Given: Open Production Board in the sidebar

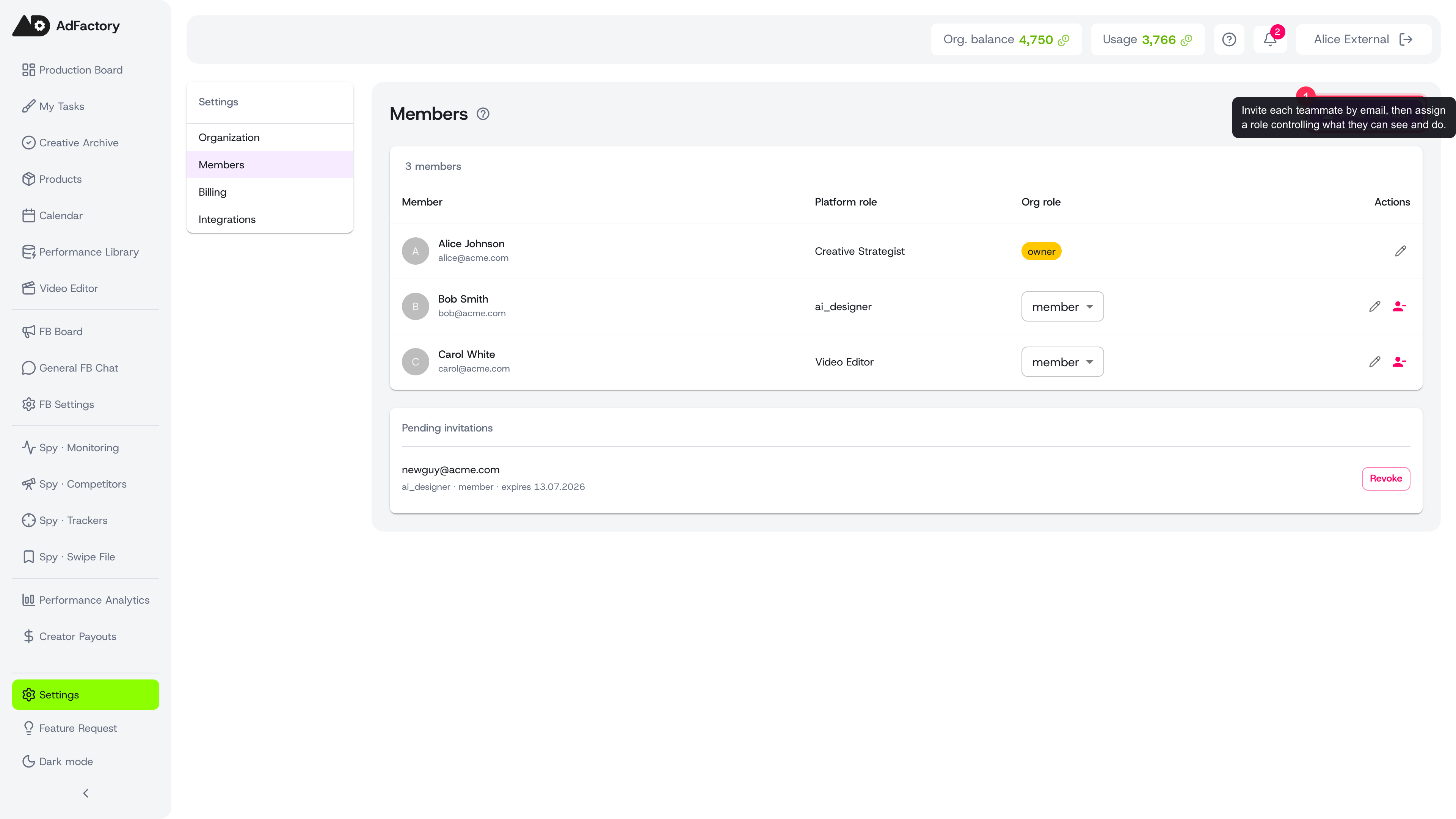Looking at the screenshot, I should click(x=85, y=70).
